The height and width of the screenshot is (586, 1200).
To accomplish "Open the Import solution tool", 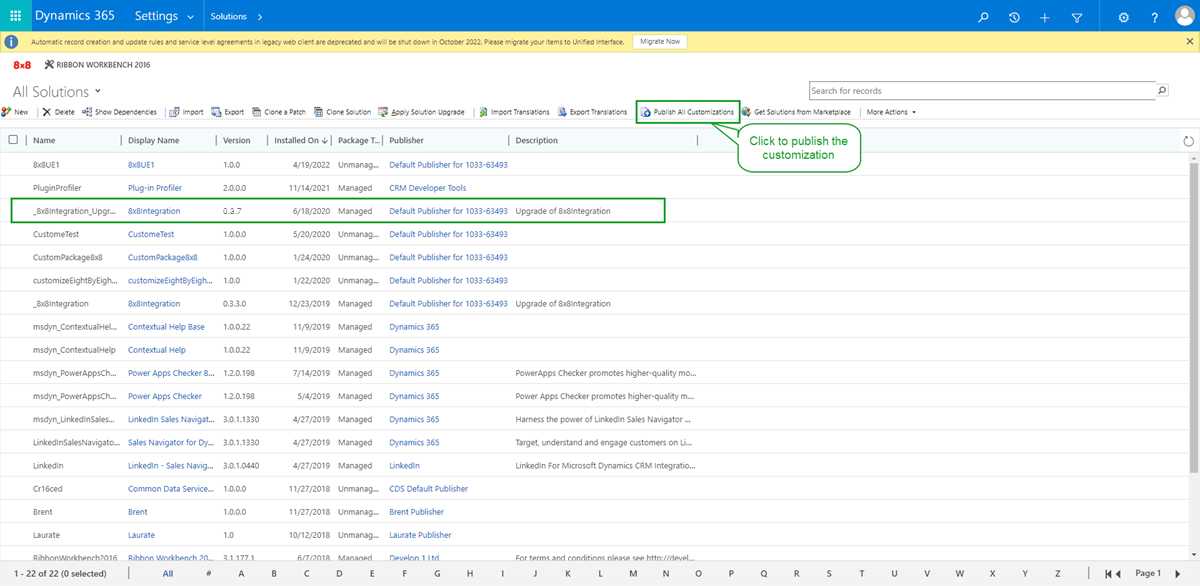I will click(186, 111).
